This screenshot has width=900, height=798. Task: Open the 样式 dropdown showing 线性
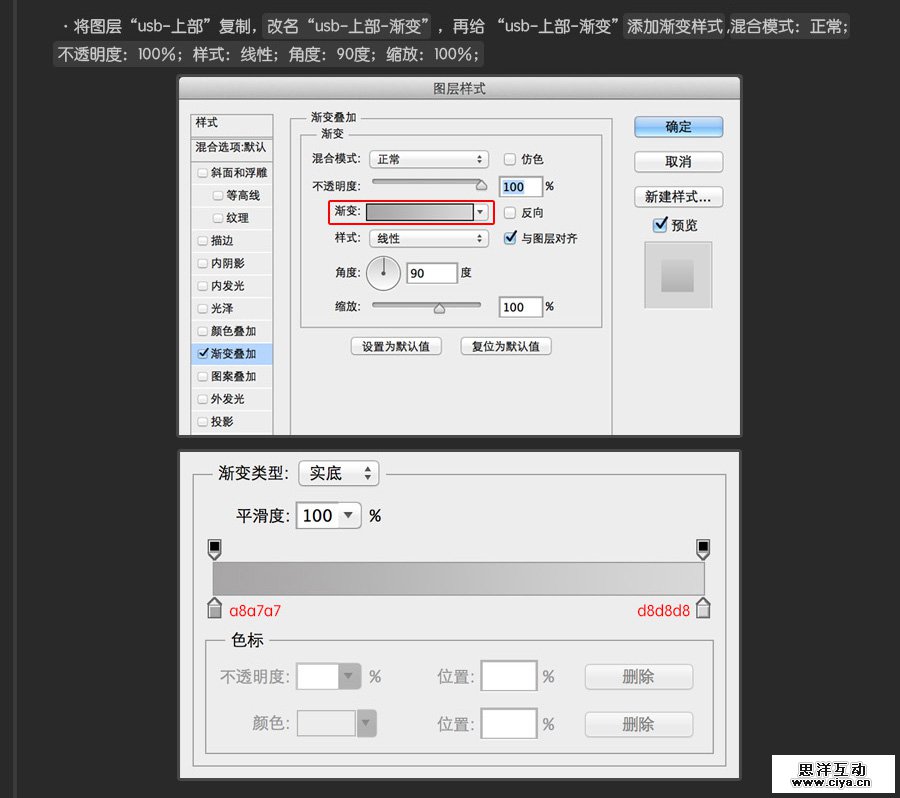click(428, 238)
